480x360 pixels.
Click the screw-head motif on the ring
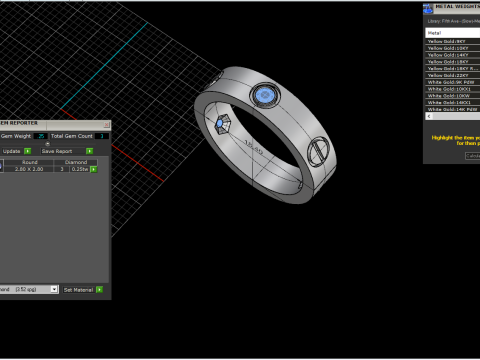point(318,152)
